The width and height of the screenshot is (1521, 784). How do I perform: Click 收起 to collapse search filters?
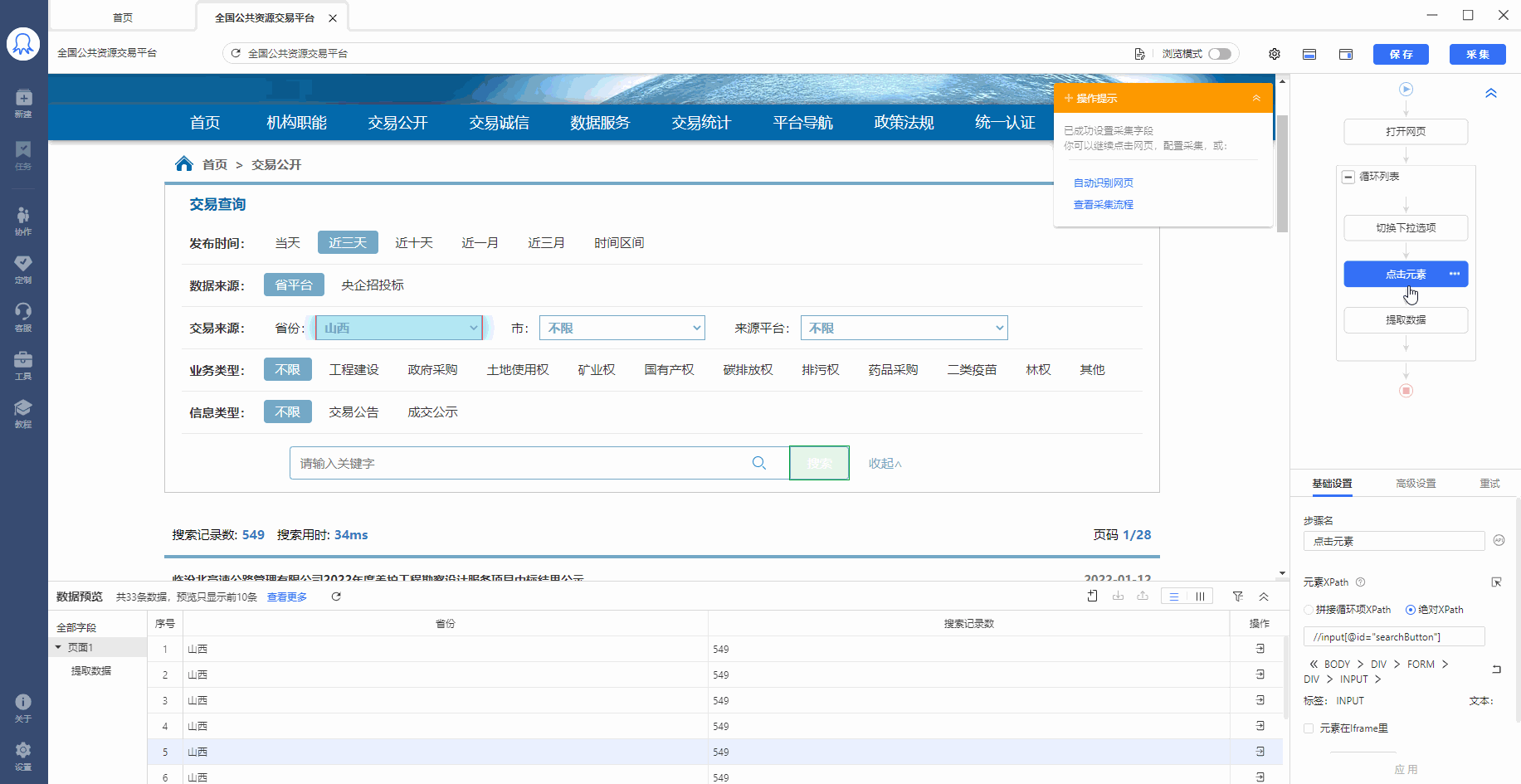(885, 463)
